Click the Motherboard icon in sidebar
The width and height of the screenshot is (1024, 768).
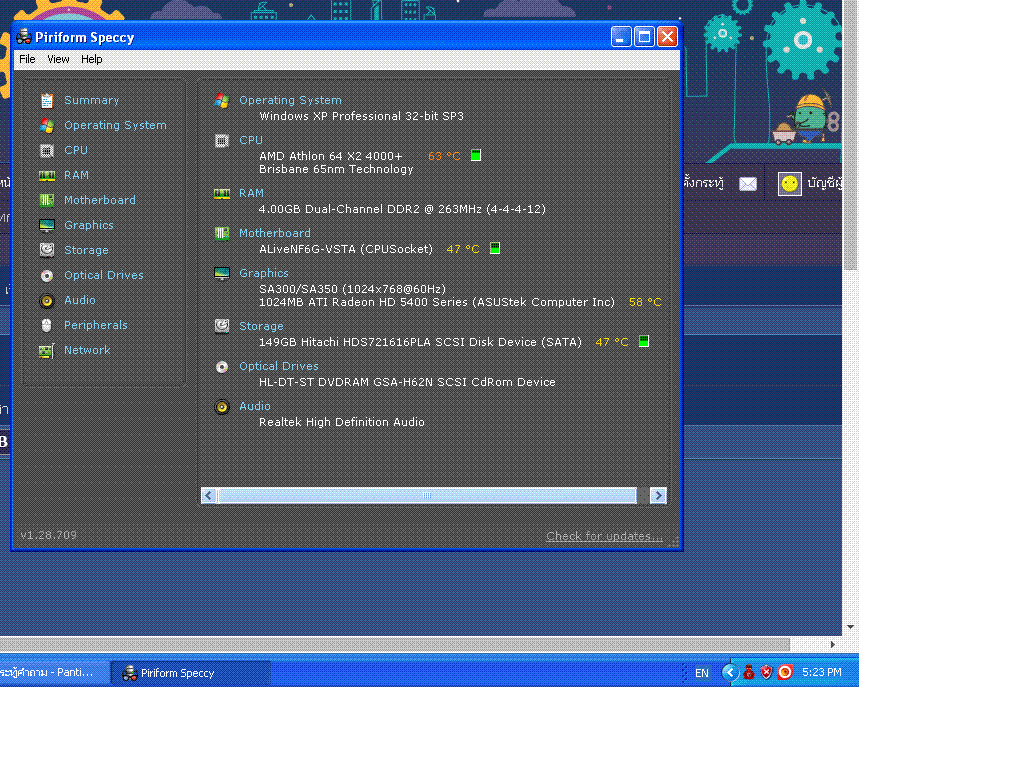point(46,200)
